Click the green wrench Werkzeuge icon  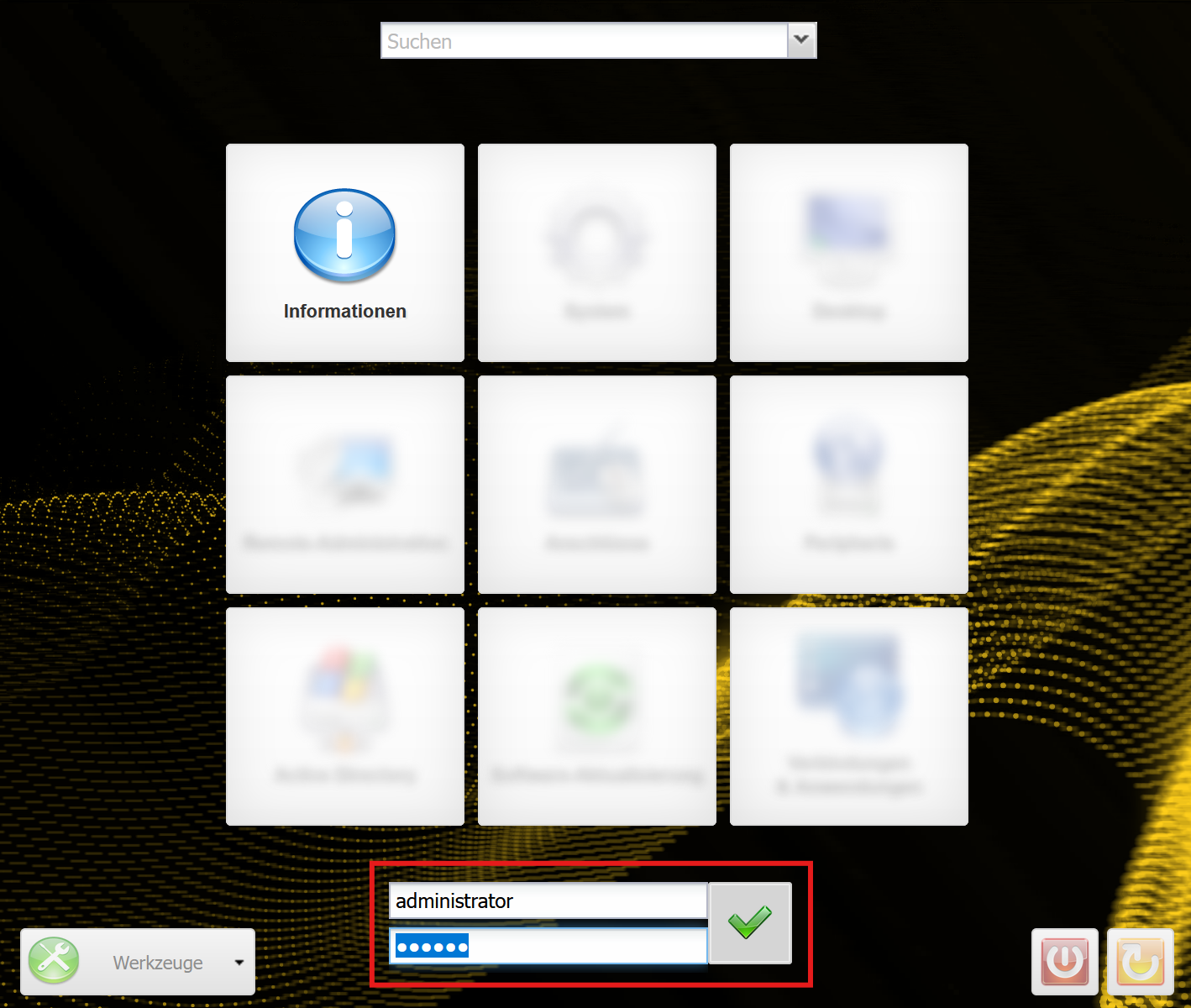(54, 961)
